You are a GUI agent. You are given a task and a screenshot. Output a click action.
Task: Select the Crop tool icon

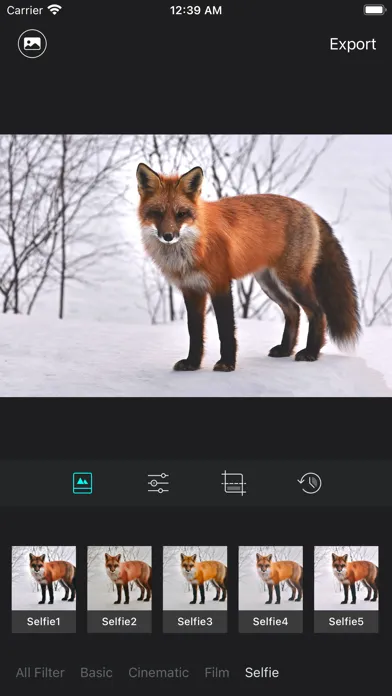(234, 483)
